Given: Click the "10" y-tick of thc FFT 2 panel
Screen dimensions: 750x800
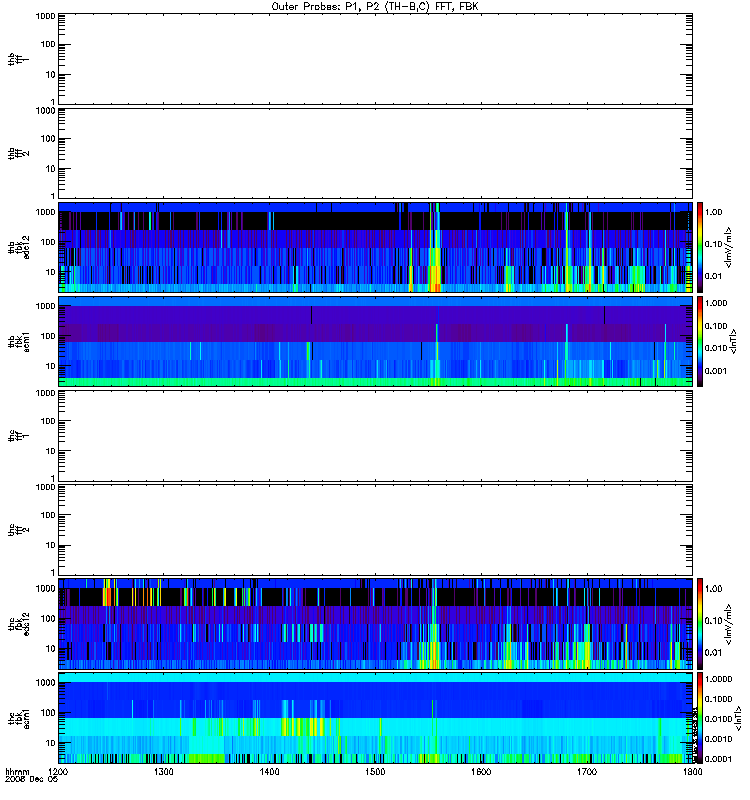Looking at the screenshot, I should (51, 545).
